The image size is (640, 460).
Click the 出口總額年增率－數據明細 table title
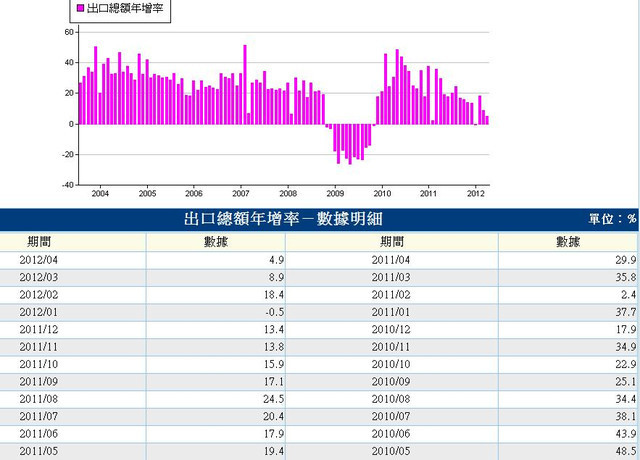click(x=283, y=219)
